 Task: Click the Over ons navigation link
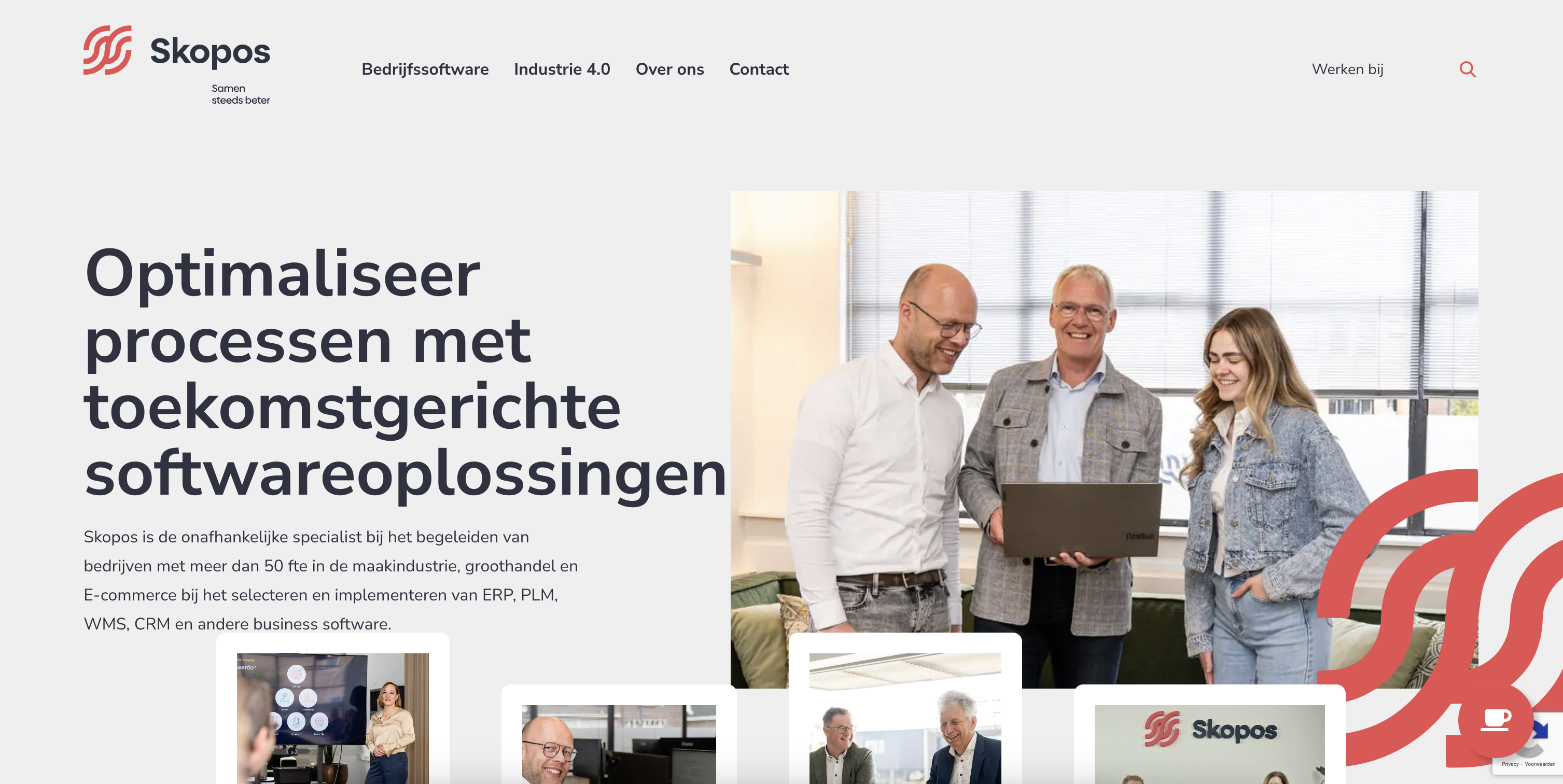click(669, 69)
